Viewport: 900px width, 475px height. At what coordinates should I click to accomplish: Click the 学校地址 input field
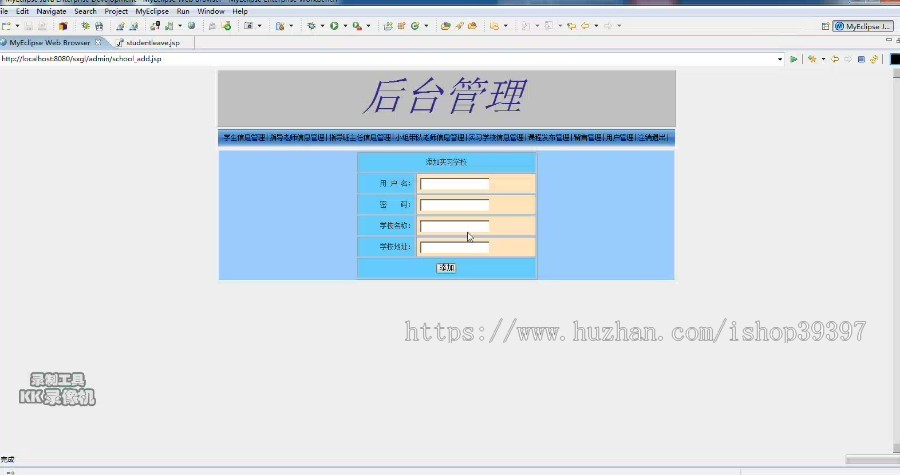pyautogui.click(x=454, y=247)
